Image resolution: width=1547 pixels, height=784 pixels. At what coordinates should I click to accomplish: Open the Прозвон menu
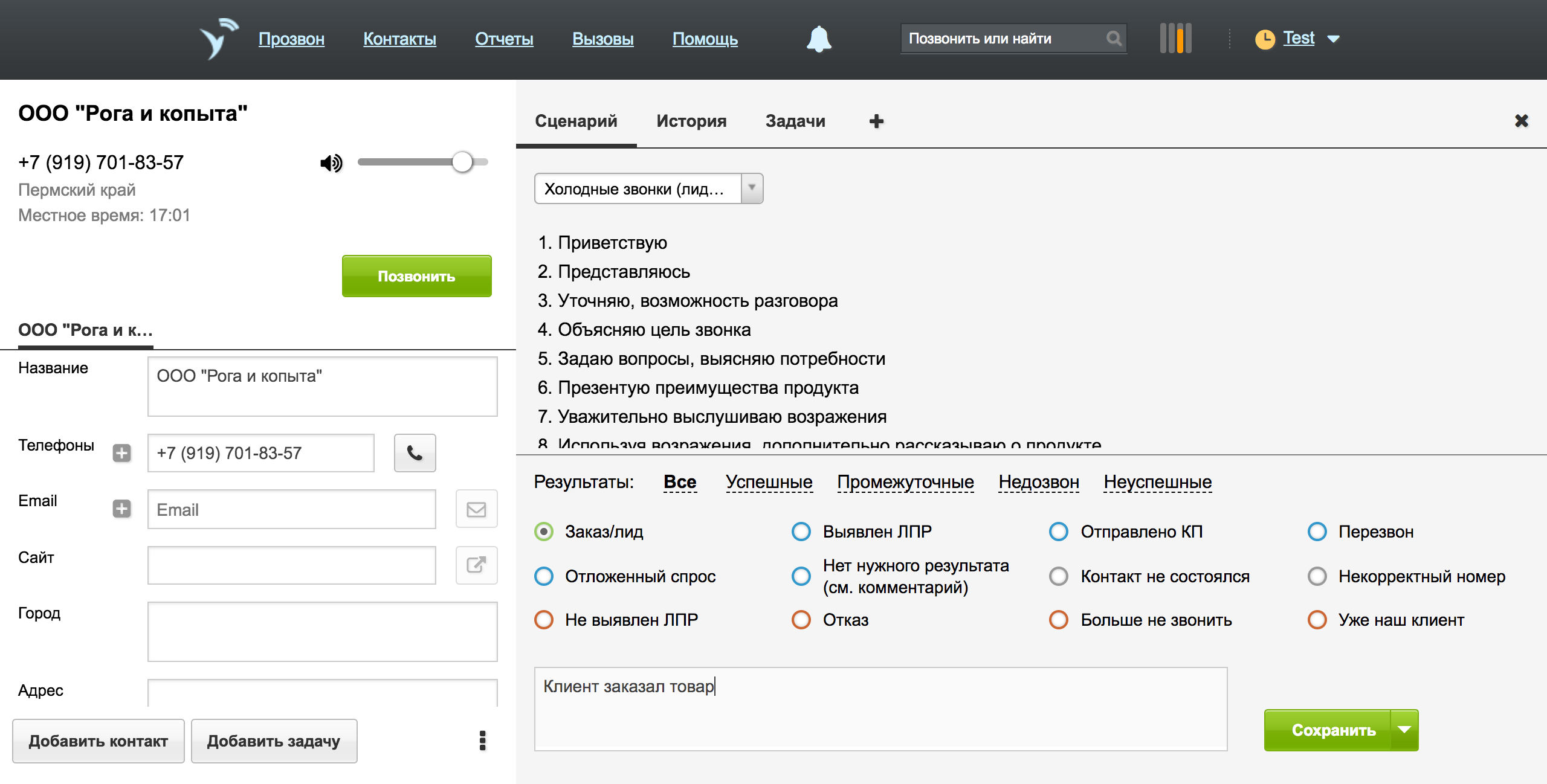(x=291, y=39)
